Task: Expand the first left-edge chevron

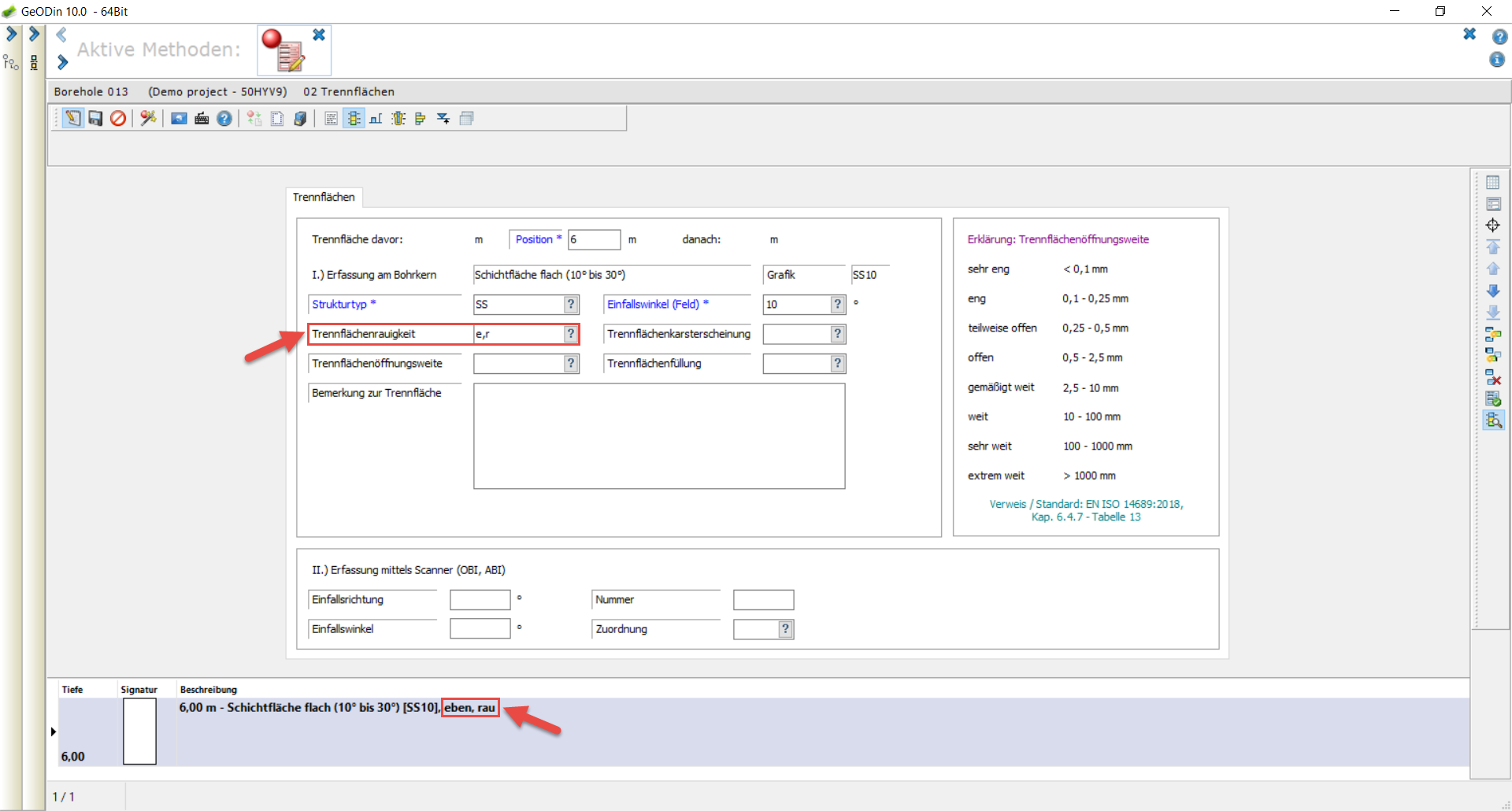Action: coord(11,34)
